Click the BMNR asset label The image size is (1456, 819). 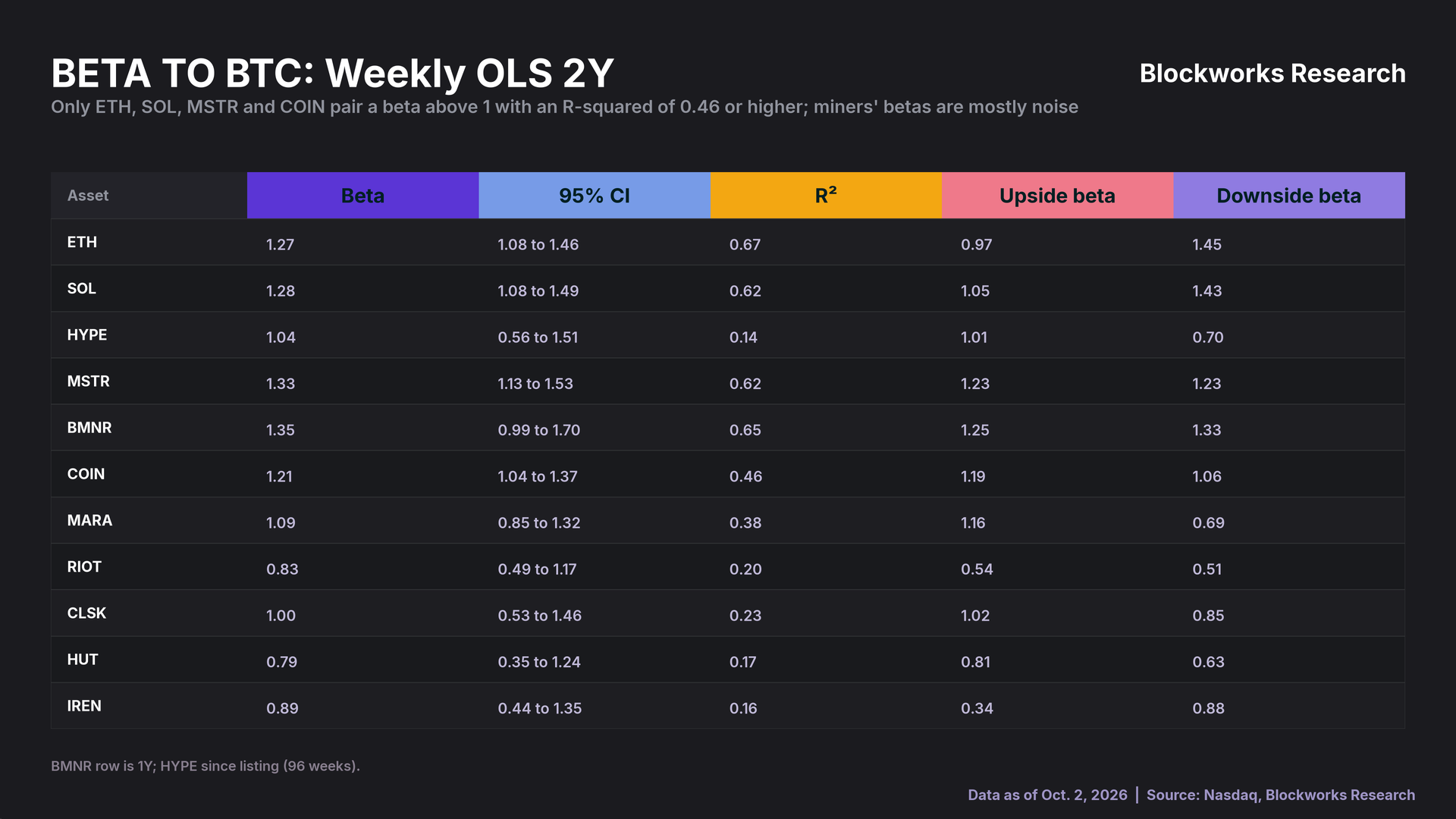click(x=89, y=427)
